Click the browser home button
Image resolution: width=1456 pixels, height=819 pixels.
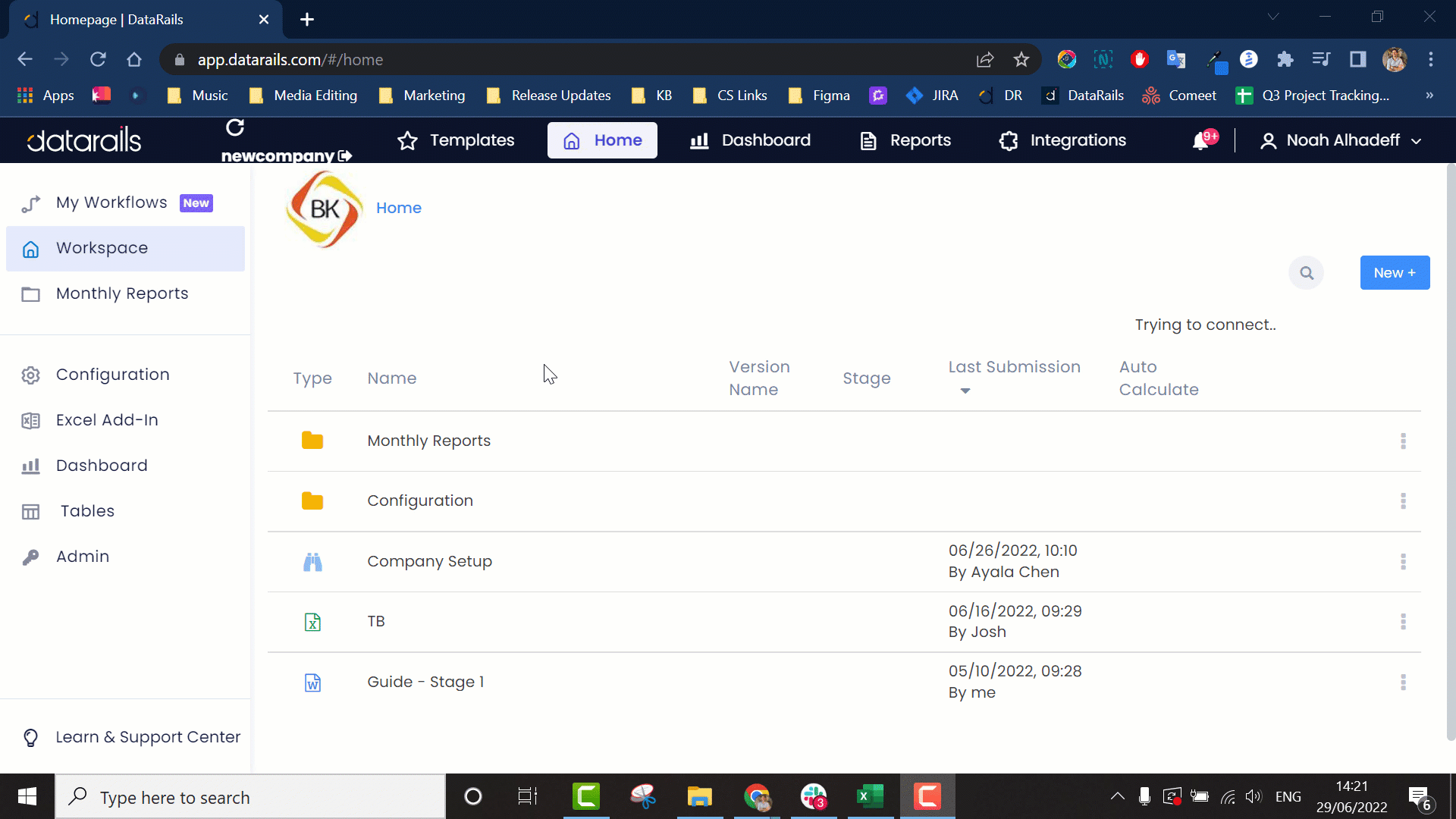(134, 59)
